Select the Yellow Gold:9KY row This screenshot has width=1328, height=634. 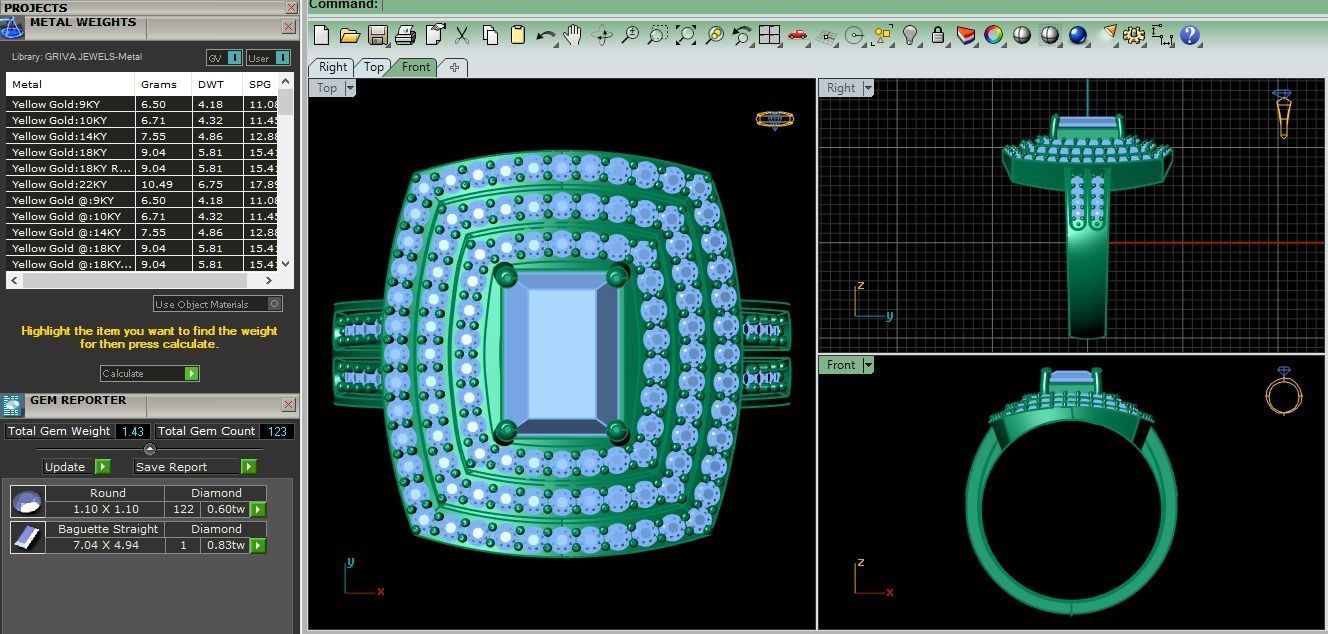[143, 104]
